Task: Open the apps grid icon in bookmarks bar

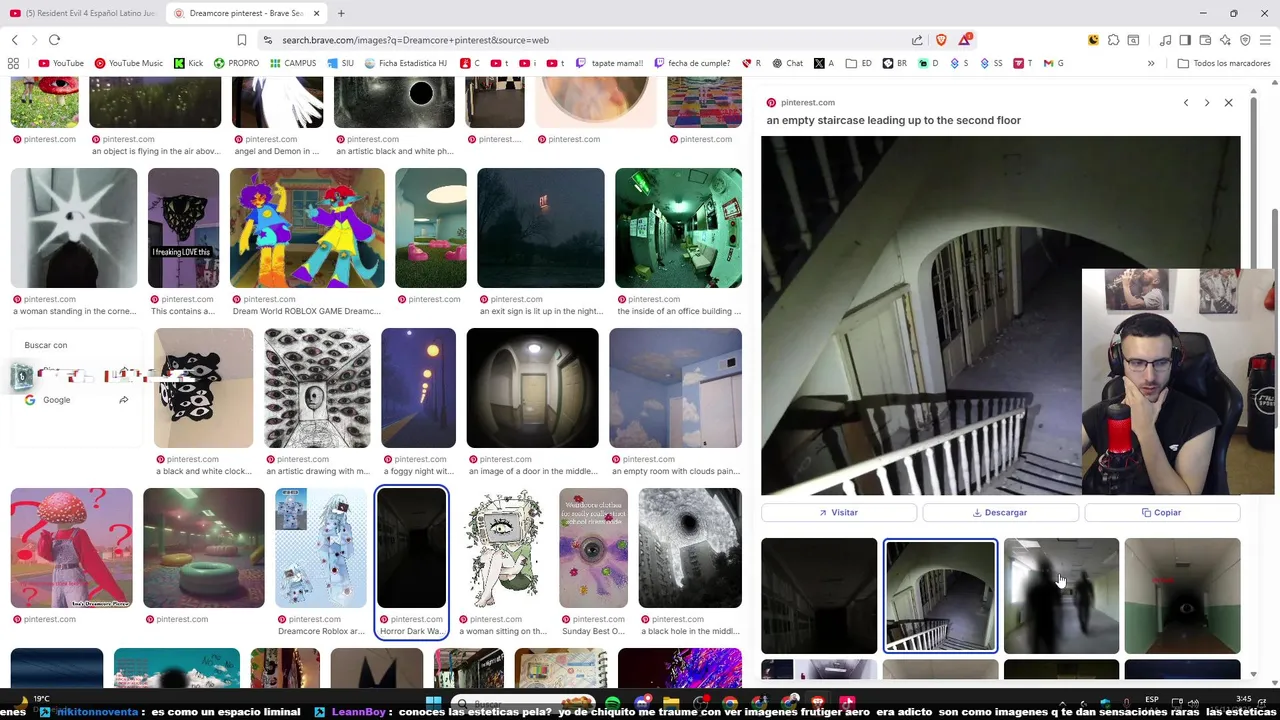Action: click(13, 63)
